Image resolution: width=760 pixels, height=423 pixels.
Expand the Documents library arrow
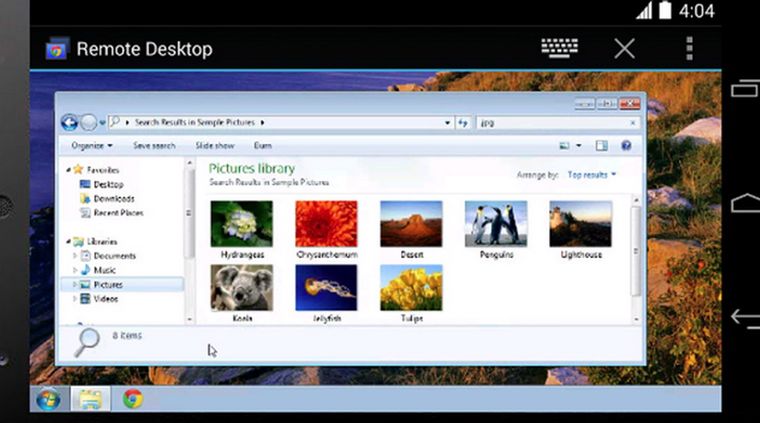(x=75, y=255)
